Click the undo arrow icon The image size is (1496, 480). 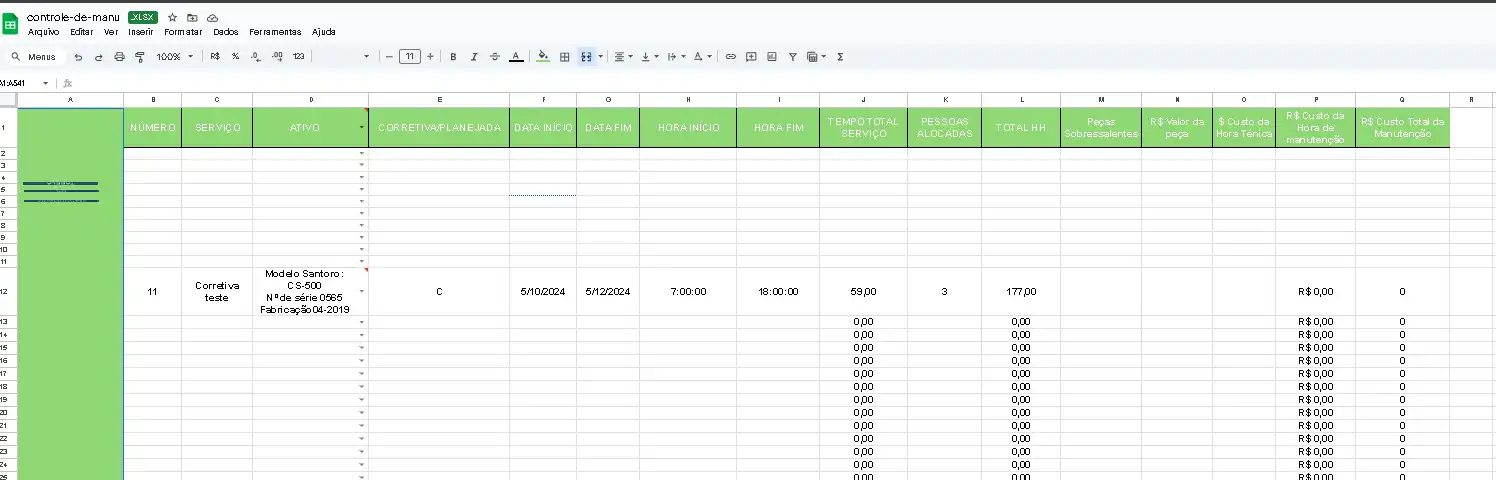[x=78, y=57]
